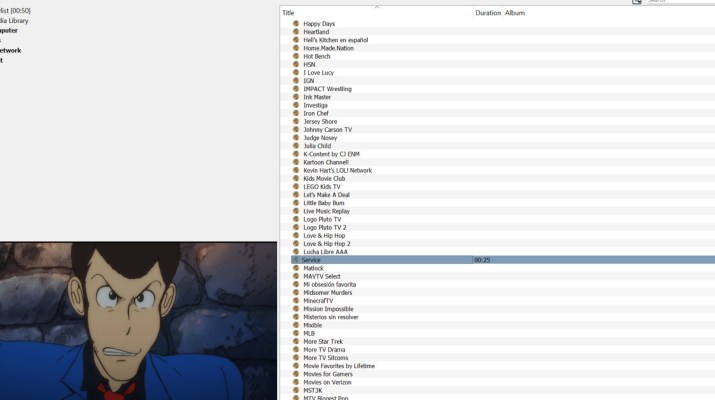Sort playlist by Album column header
Image resolution: width=715 pixels, height=400 pixels.
pyautogui.click(x=515, y=13)
